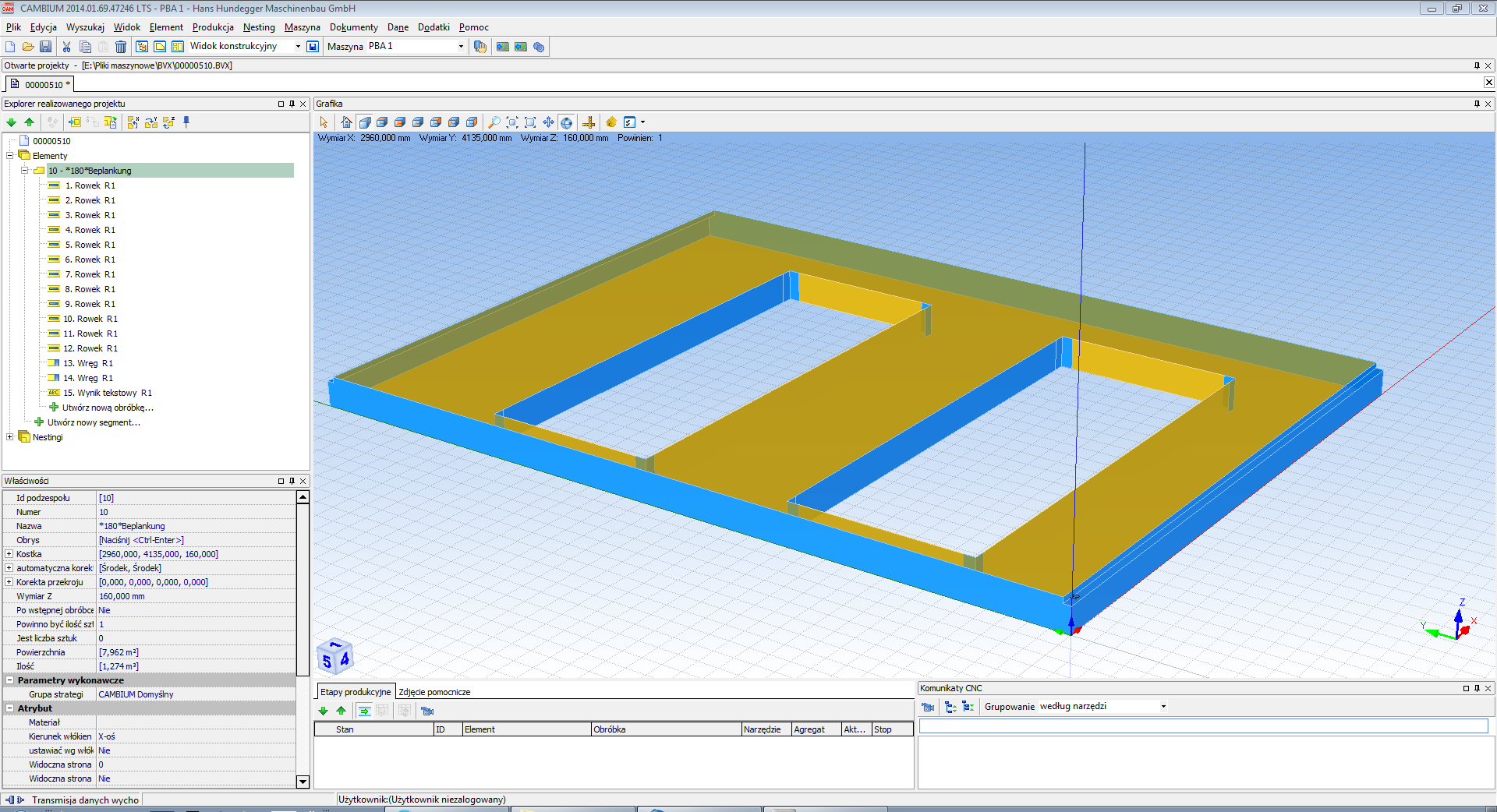Screen dimensions: 1497x812
Task: Open the Widok konstrukcyjny dropdown
Action: 297,47
